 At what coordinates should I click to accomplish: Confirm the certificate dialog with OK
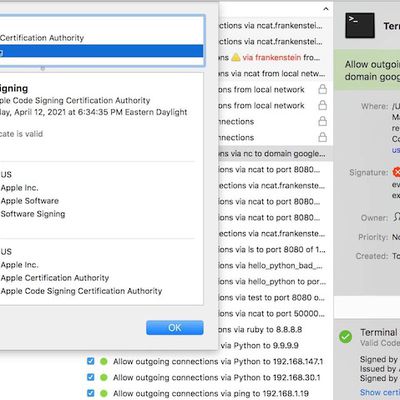175,328
